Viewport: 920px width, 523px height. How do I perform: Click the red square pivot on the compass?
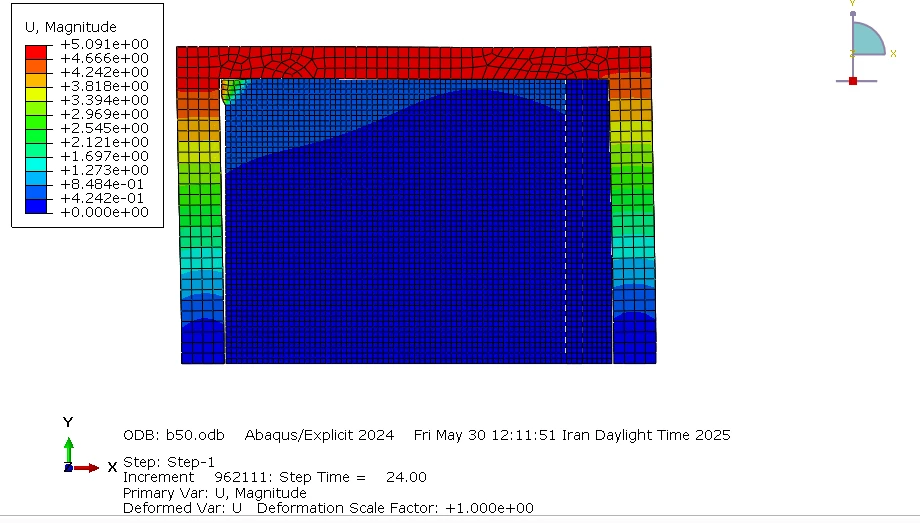tap(852, 81)
